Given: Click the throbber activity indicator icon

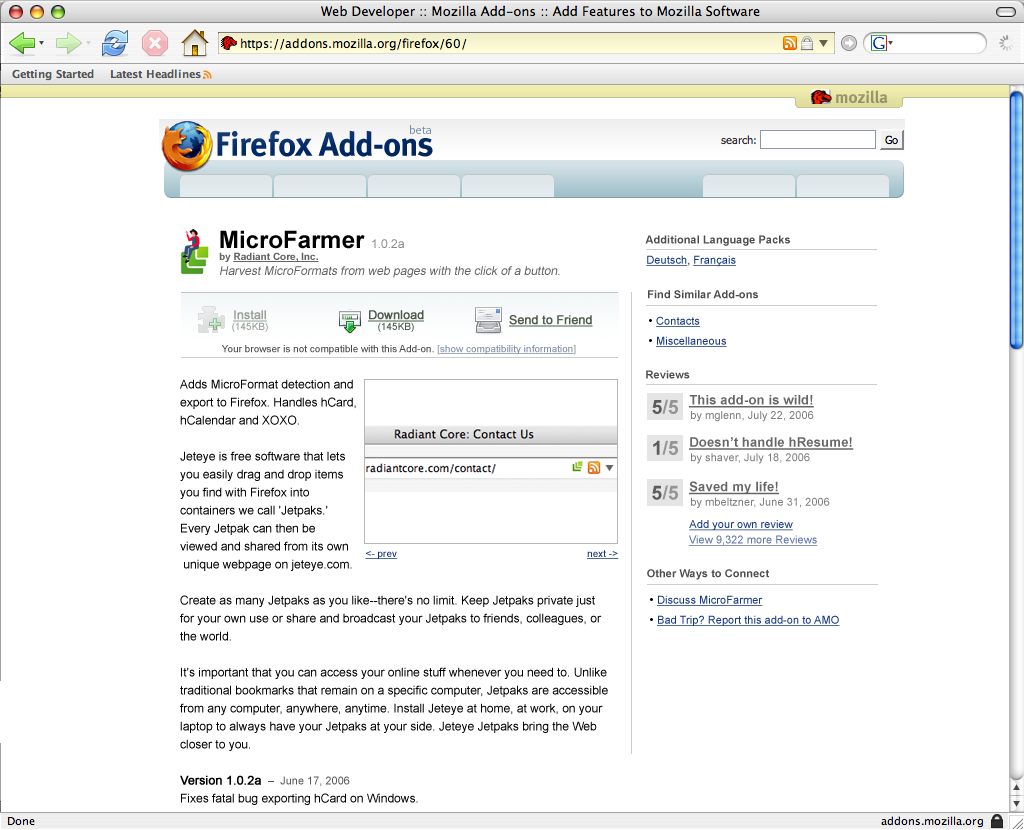Looking at the screenshot, I should point(1006,44).
